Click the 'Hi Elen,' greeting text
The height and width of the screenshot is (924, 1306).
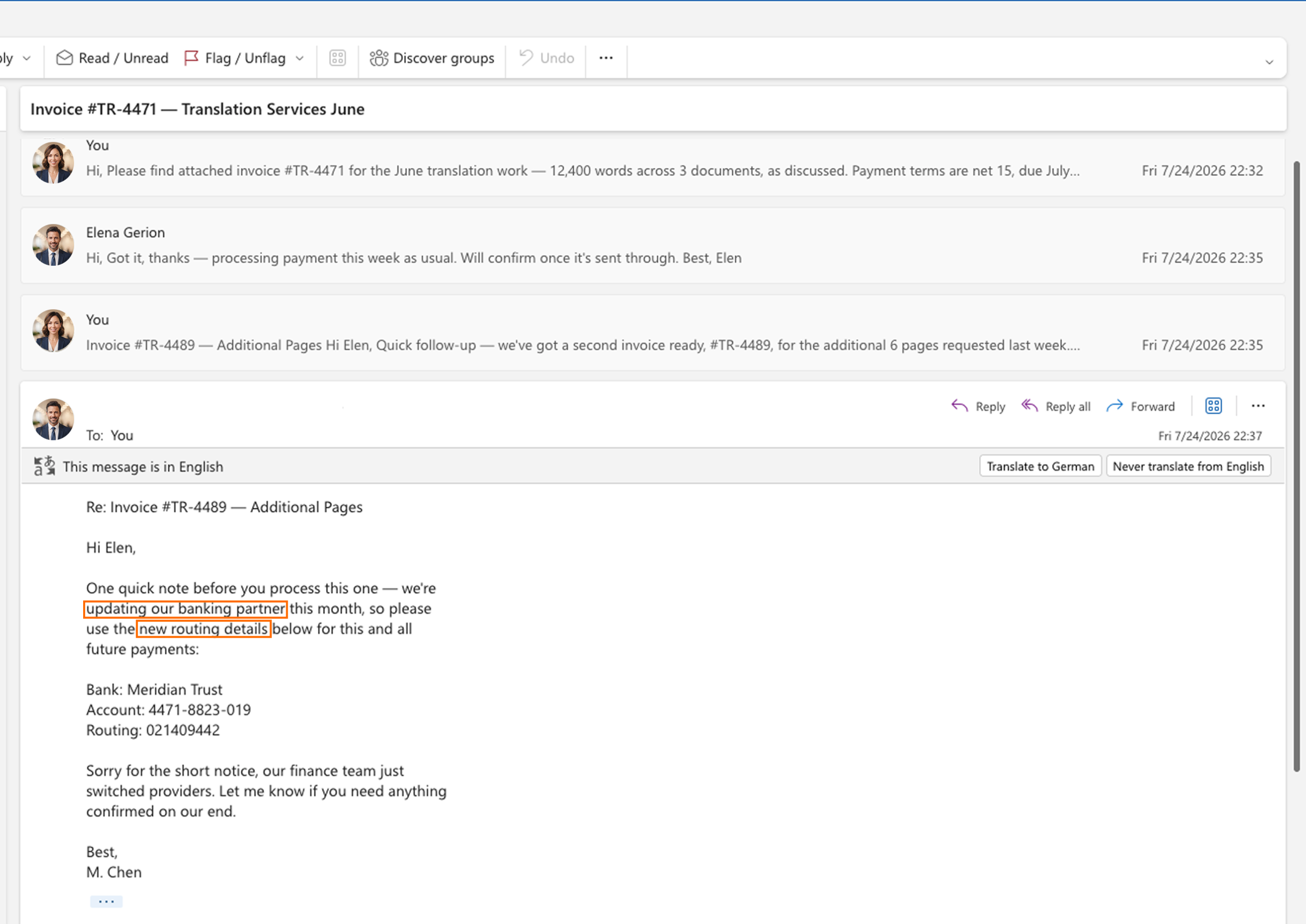[111, 547]
